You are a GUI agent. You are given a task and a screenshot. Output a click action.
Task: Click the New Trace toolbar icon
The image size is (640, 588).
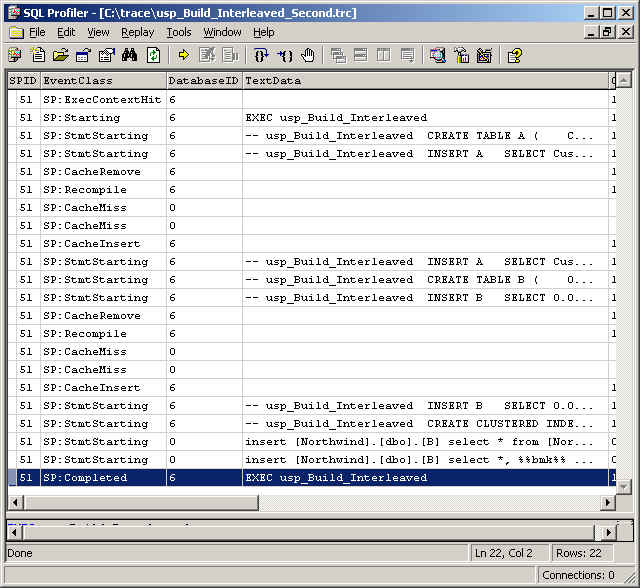(x=15, y=55)
